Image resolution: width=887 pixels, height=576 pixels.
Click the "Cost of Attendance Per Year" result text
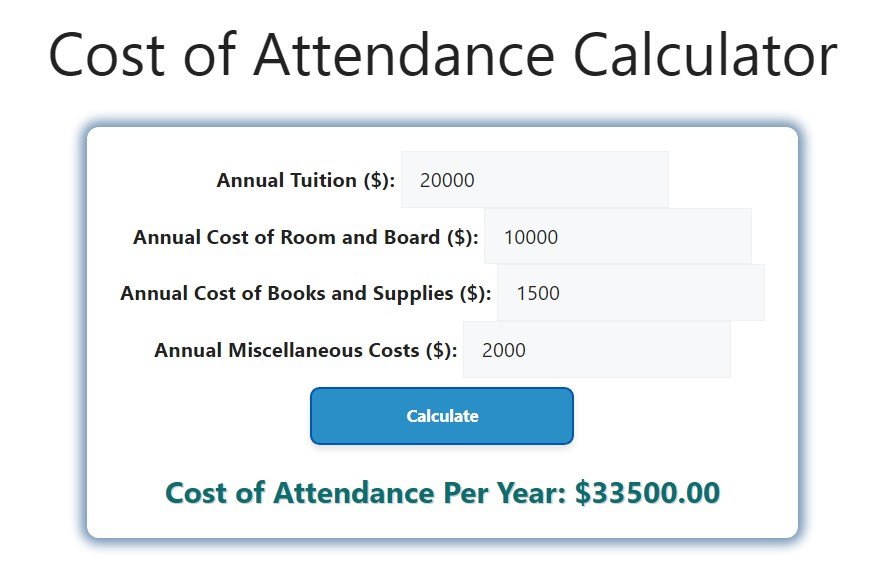coord(367,493)
